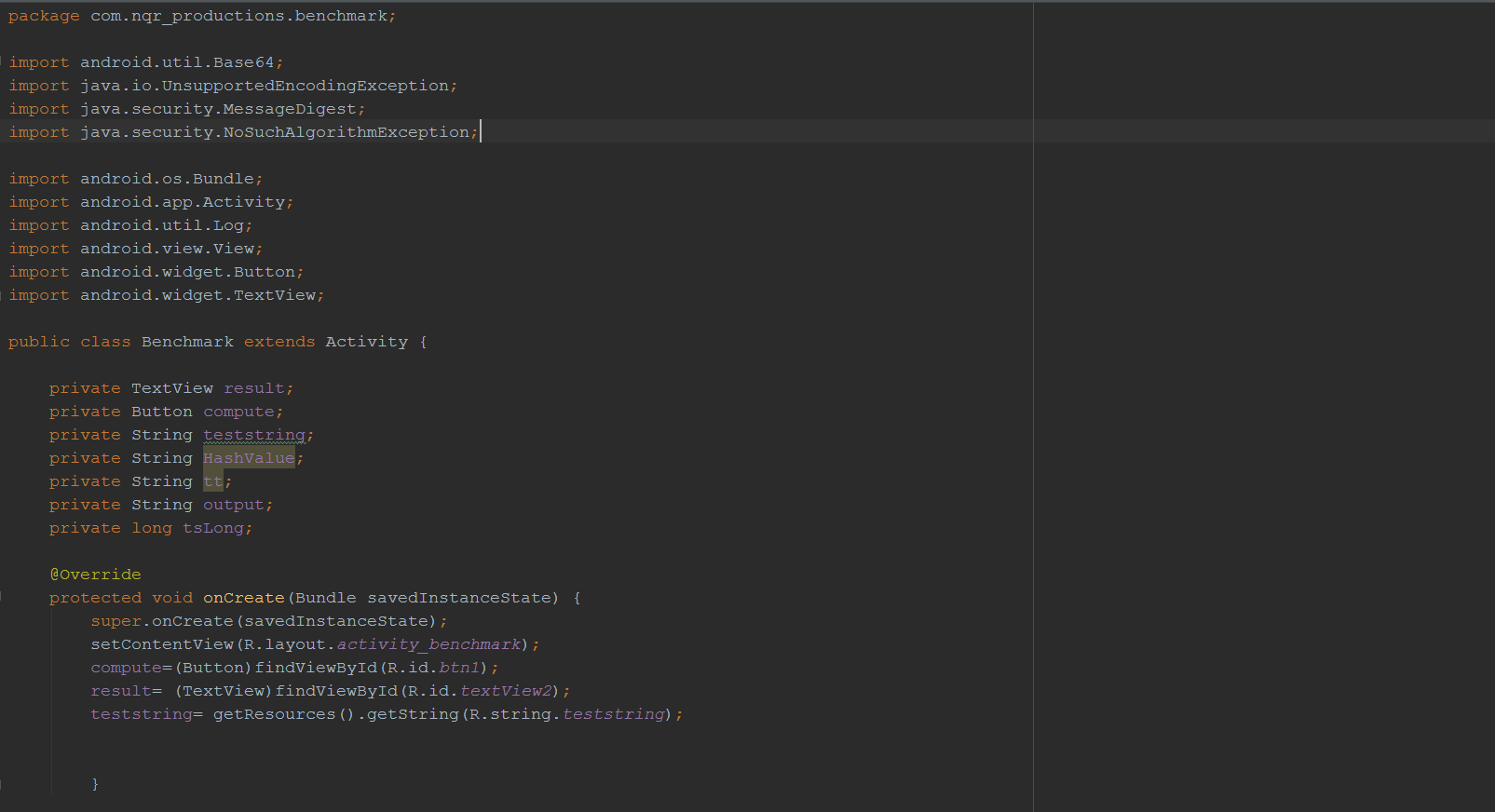The image size is (1495, 812).
Task: Click the underlined teststring field declaration
Action: pos(254,435)
